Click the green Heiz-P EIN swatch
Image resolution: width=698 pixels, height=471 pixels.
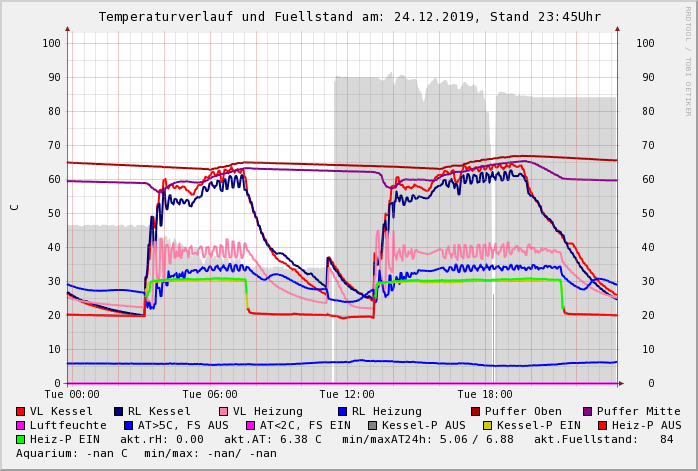(x=21, y=439)
